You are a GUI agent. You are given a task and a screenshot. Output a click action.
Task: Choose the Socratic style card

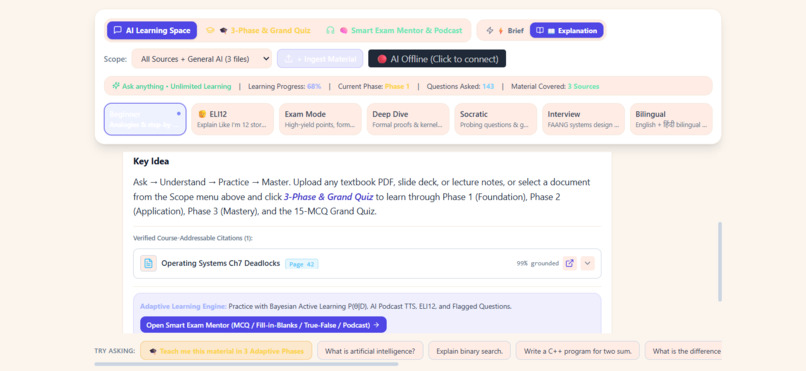pyautogui.click(x=496, y=119)
